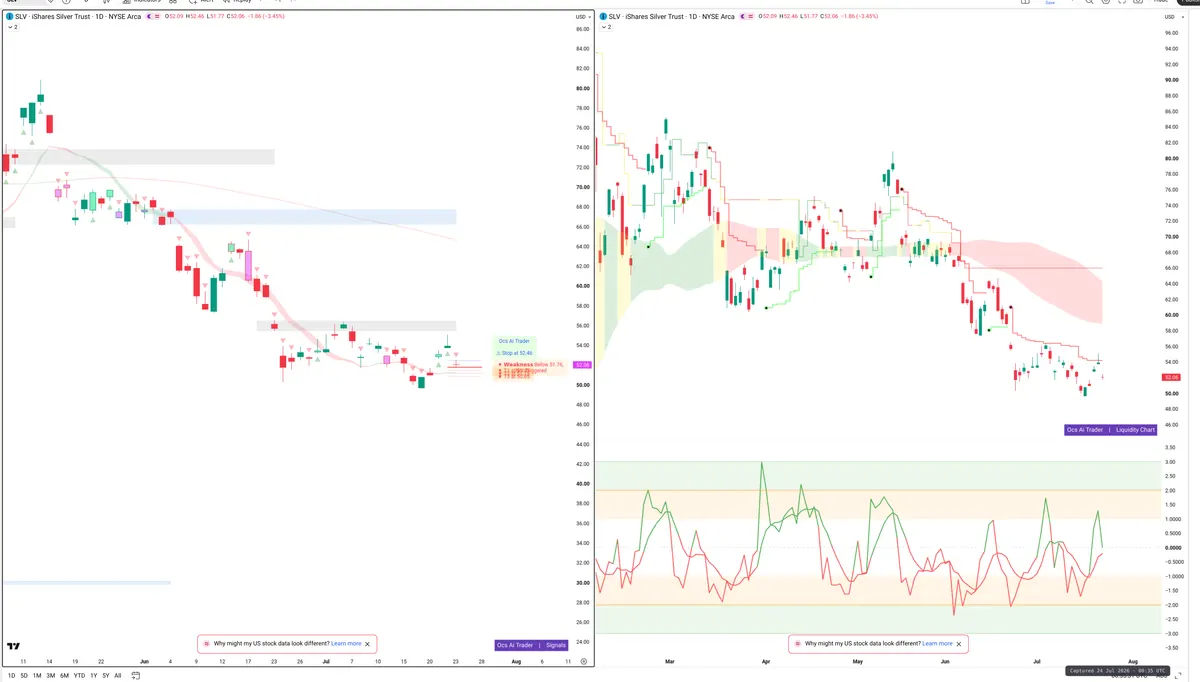Select the 3M time range
Screen dimensions: 1200x682
[50, 676]
